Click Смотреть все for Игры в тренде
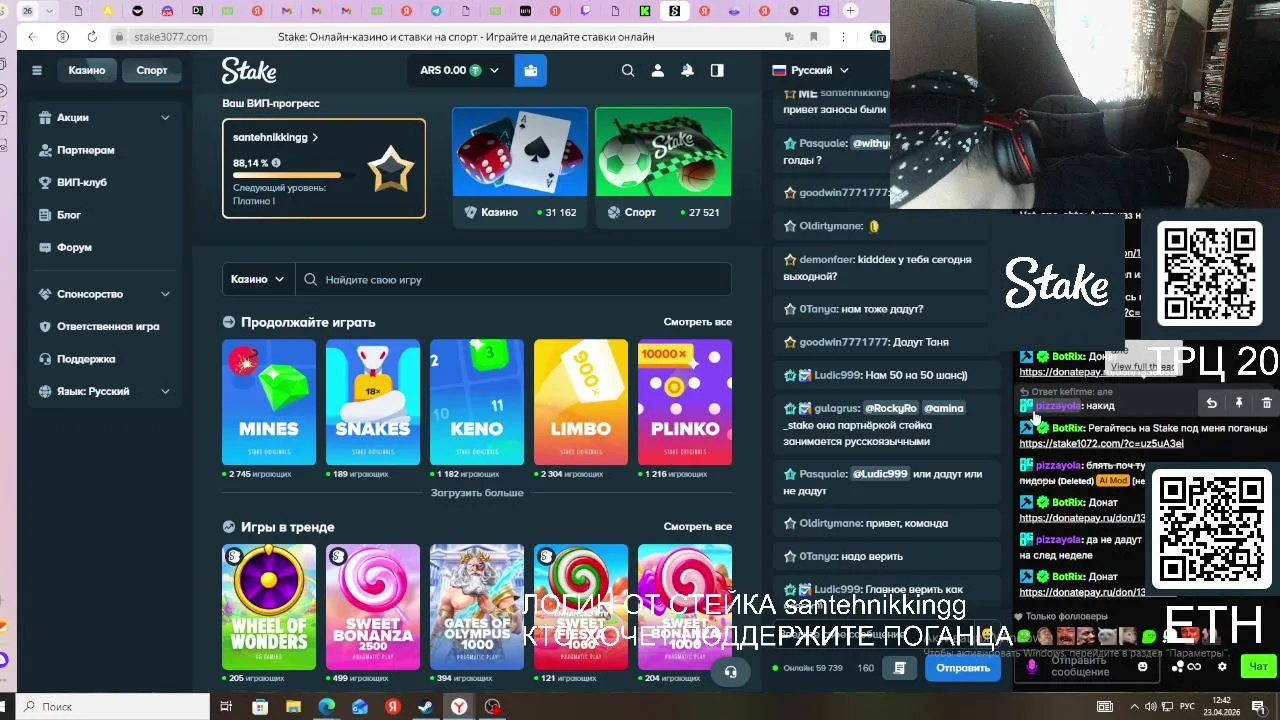Screen dimensions: 1280x720 697,526
